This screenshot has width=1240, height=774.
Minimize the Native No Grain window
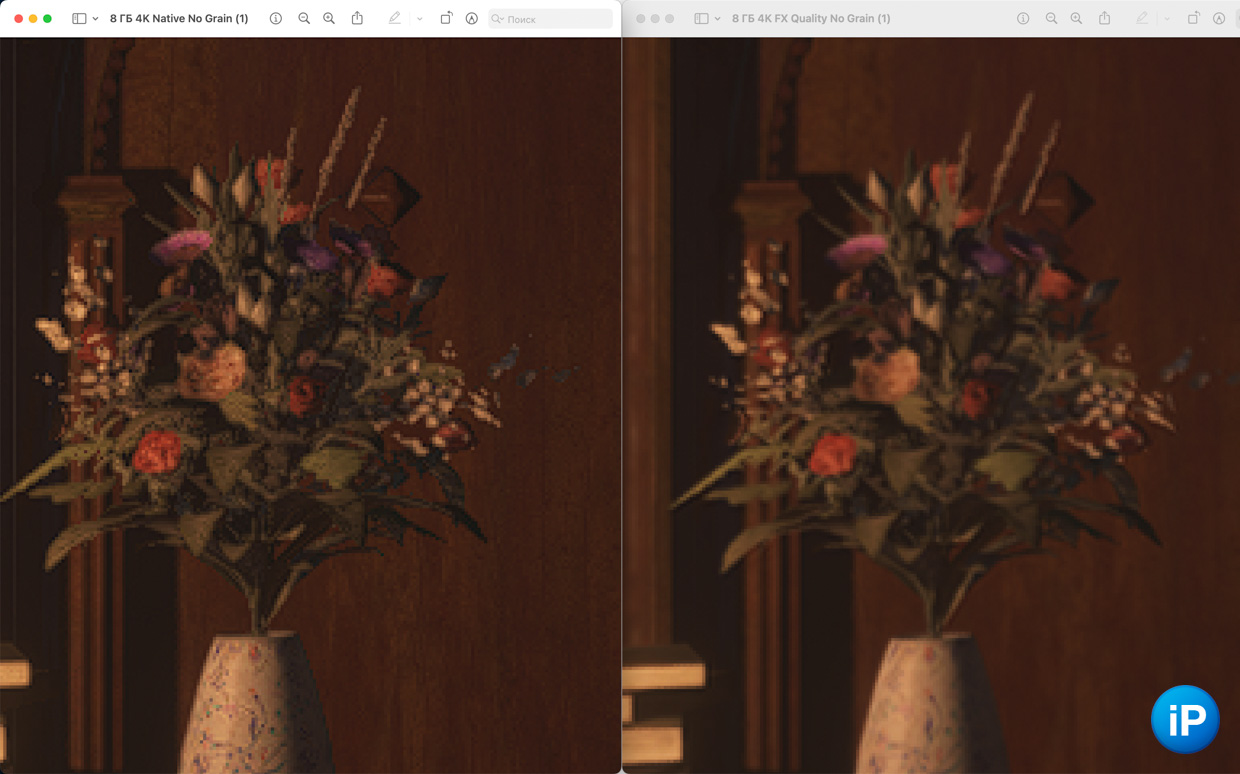tap(33, 19)
